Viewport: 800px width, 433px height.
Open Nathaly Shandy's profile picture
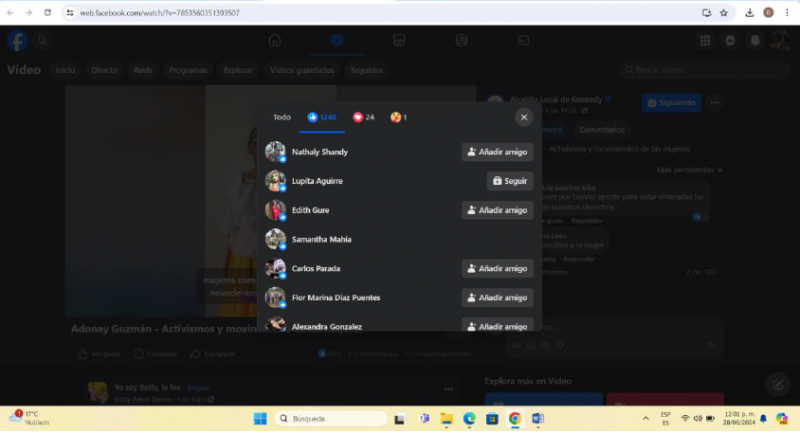[275, 151]
